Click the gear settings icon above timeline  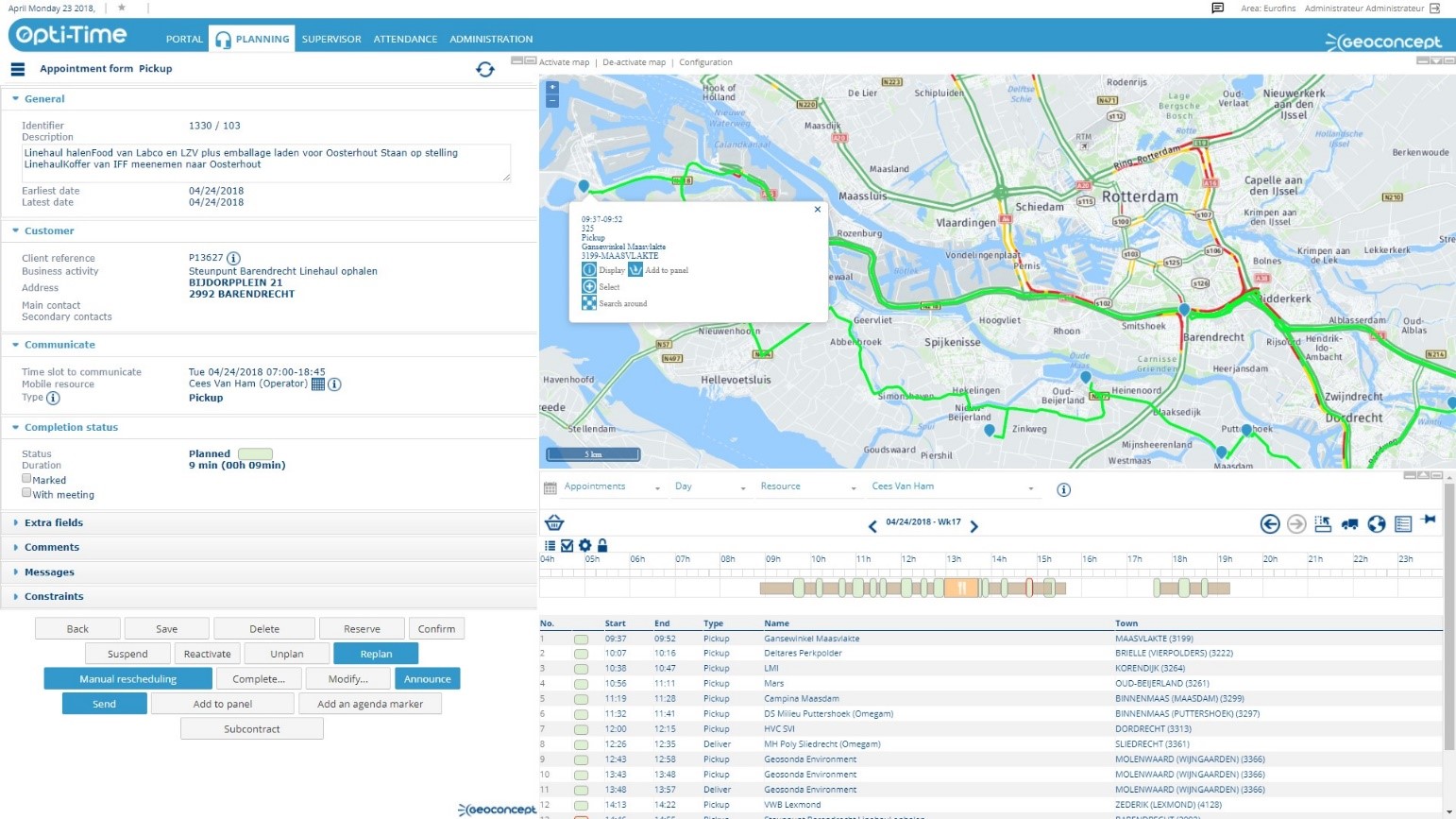(584, 545)
